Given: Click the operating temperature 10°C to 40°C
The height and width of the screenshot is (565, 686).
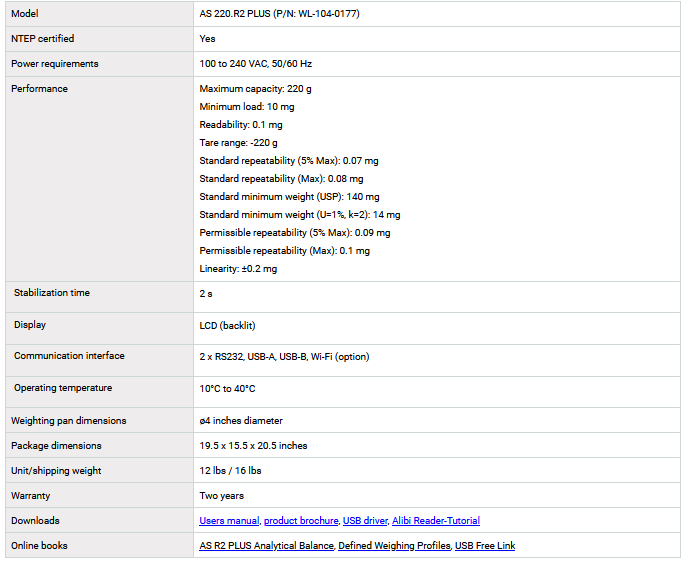Looking at the screenshot, I should [x=227, y=389].
